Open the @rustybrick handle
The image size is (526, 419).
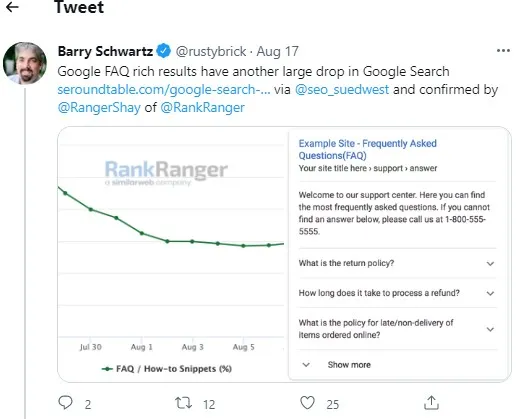click(x=211, y=51)
